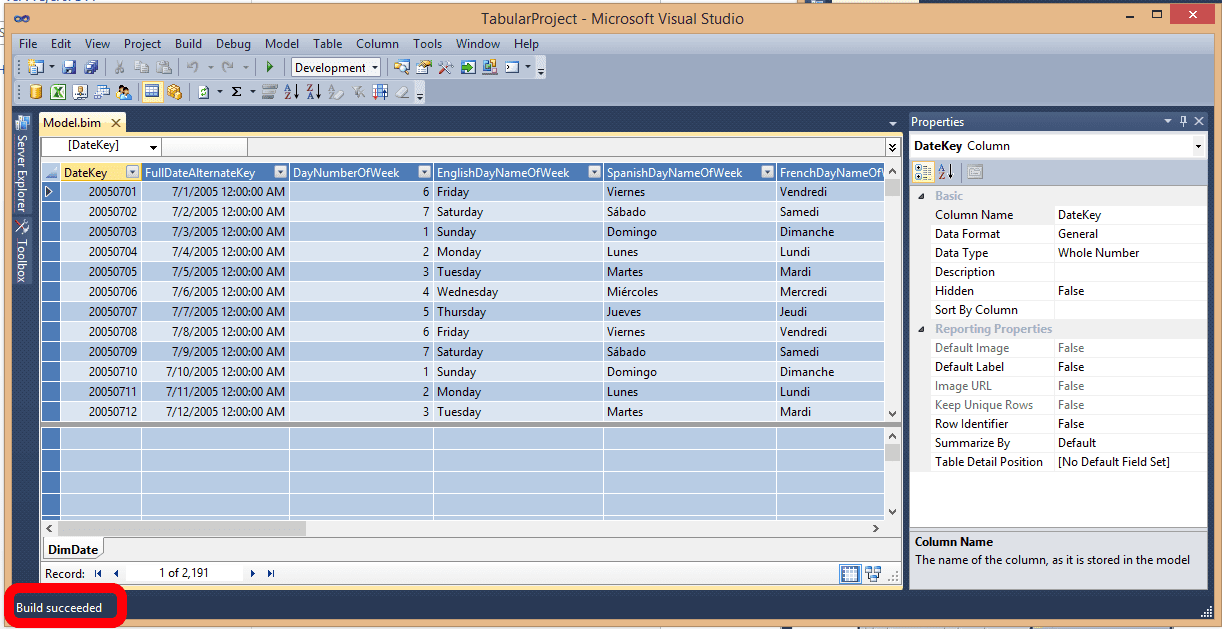Viewport: 1222px width, 629px height.
Task: Go to the first record
Action: [x=98, y=574]
